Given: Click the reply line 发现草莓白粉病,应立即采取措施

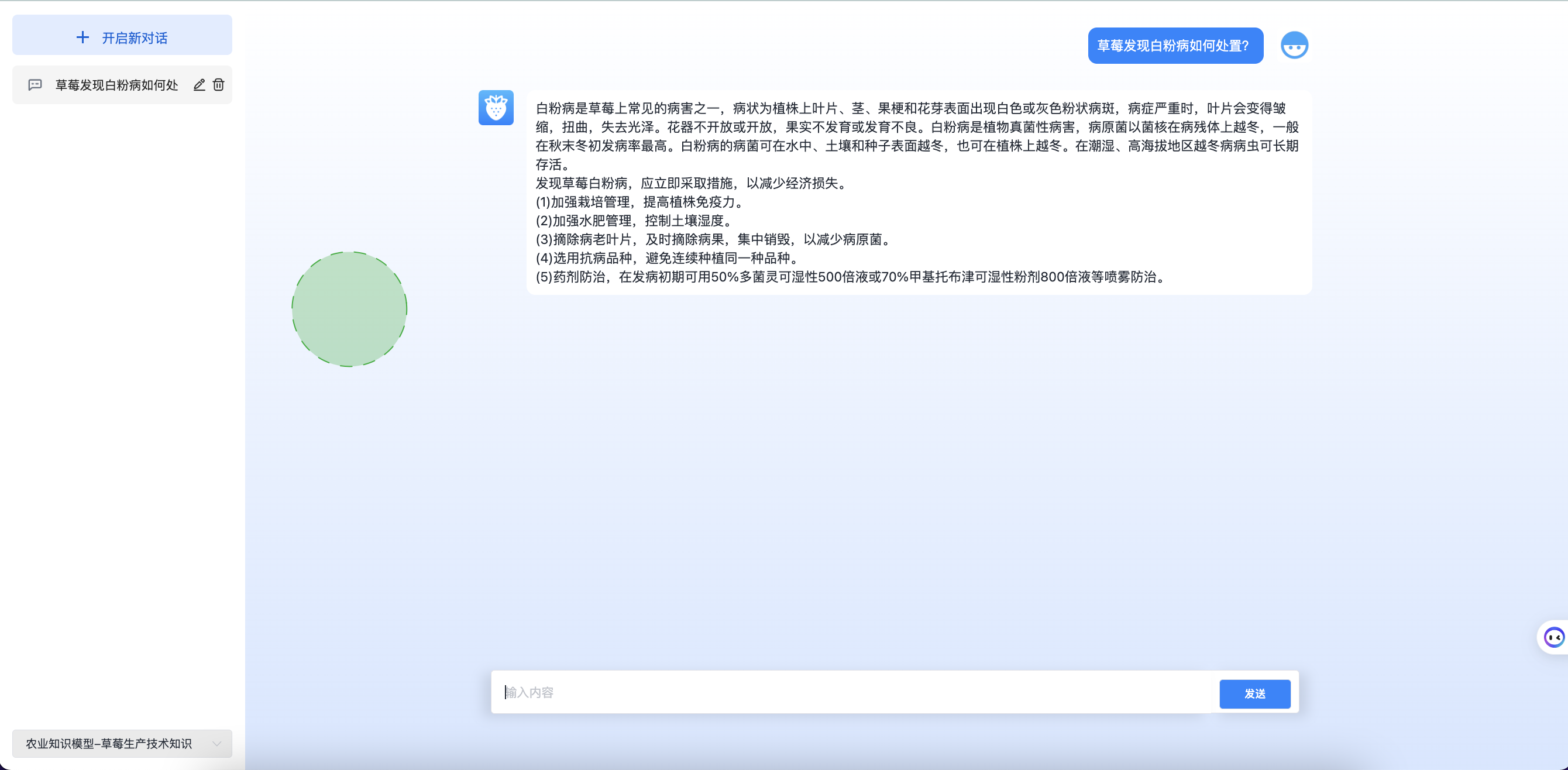Looking at the screenshot, I should coord(691,183).
